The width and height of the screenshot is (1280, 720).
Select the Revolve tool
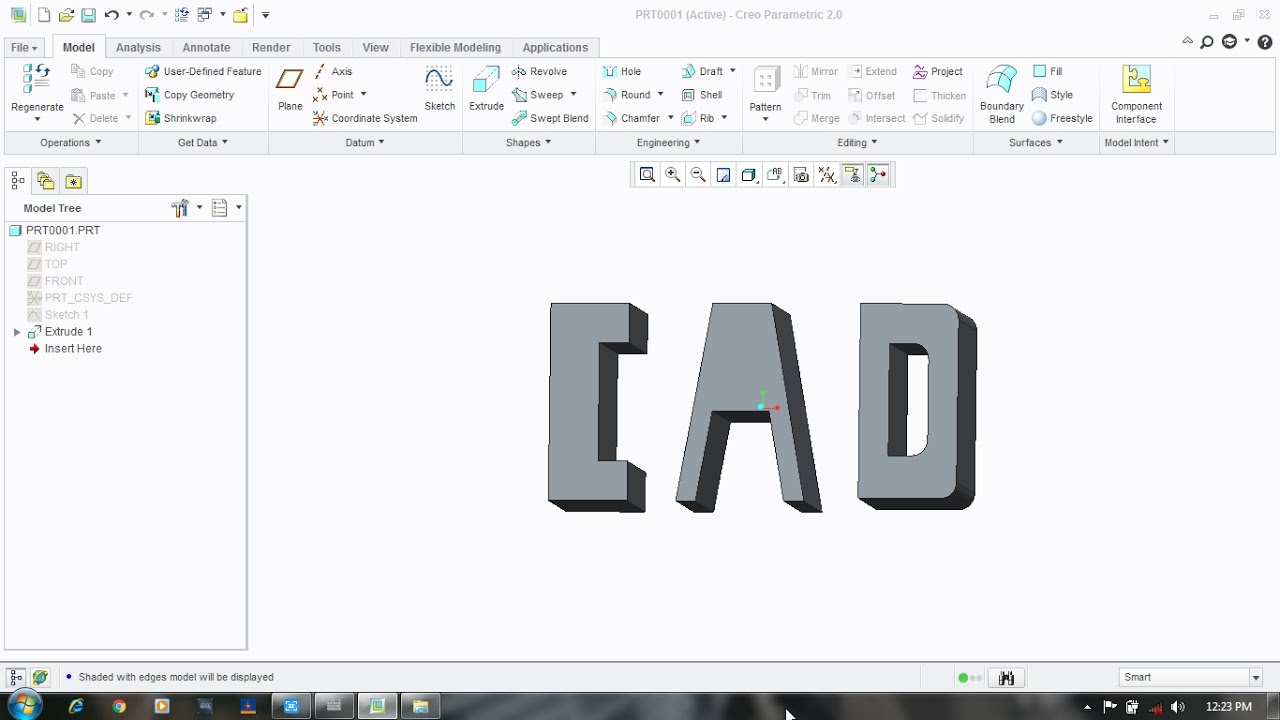pos(539,71)
